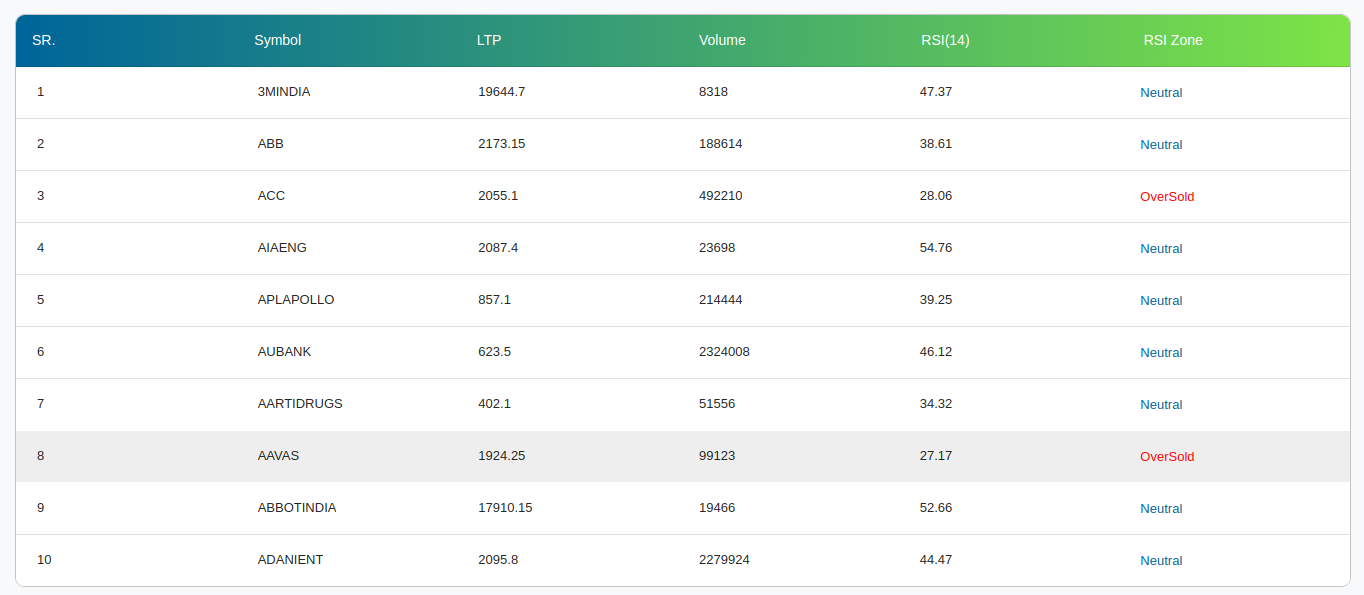Click the LTP column header
The image size is (1364, 595).
489,40
